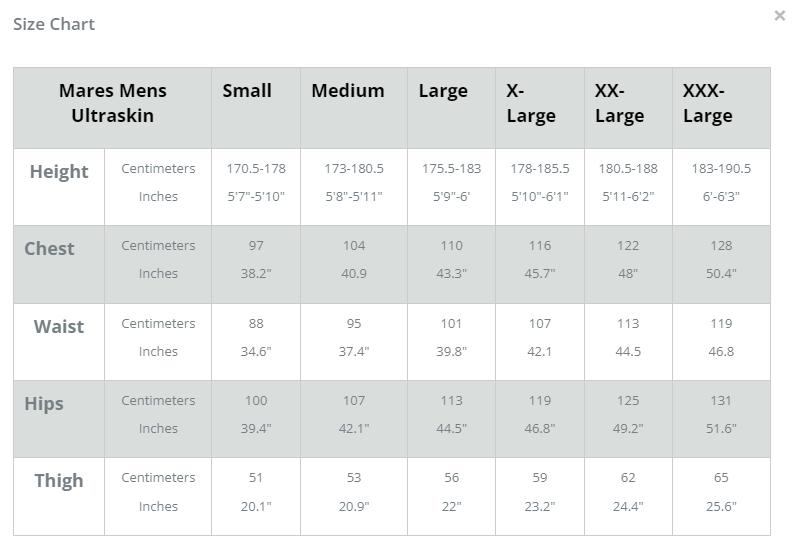This screenshot has height=559, width=793.
Task: Select the Height row label
Action: coord(59,172)
